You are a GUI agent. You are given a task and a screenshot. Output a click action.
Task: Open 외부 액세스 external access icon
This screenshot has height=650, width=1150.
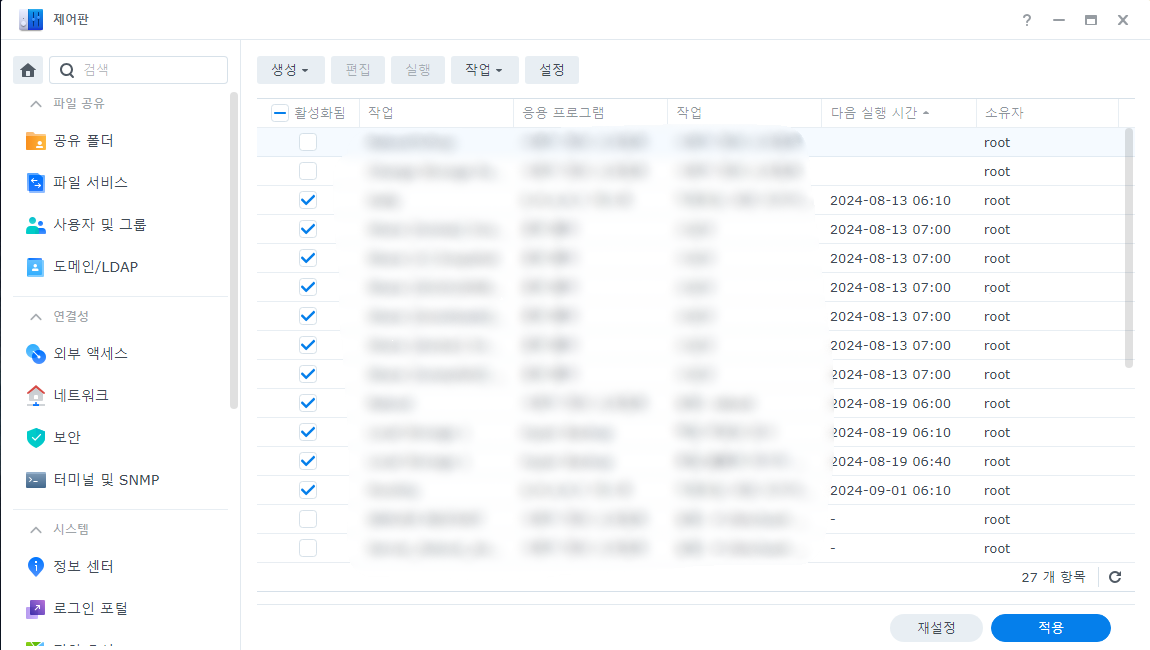(36, 354)
